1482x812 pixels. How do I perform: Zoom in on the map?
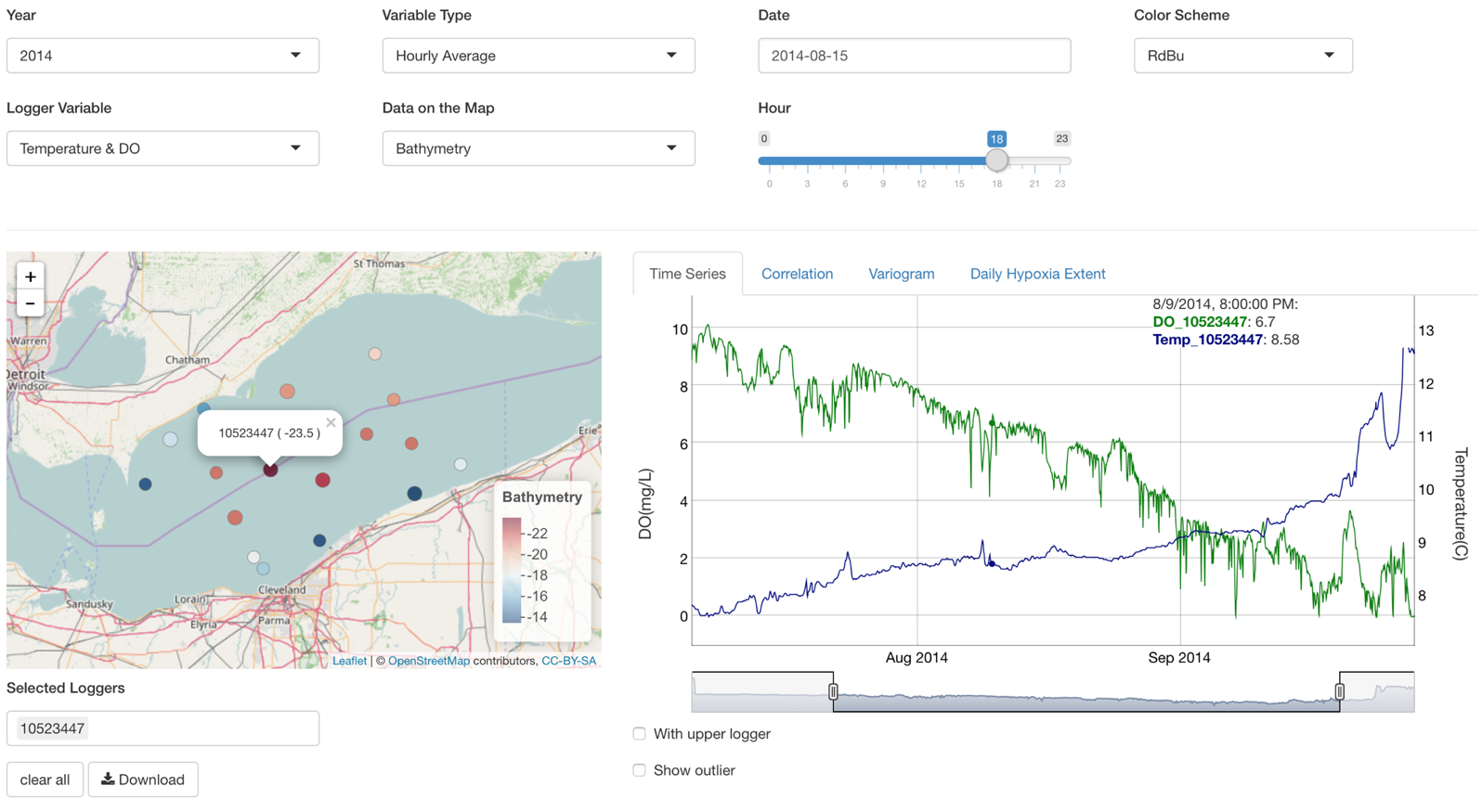[31, 277]
